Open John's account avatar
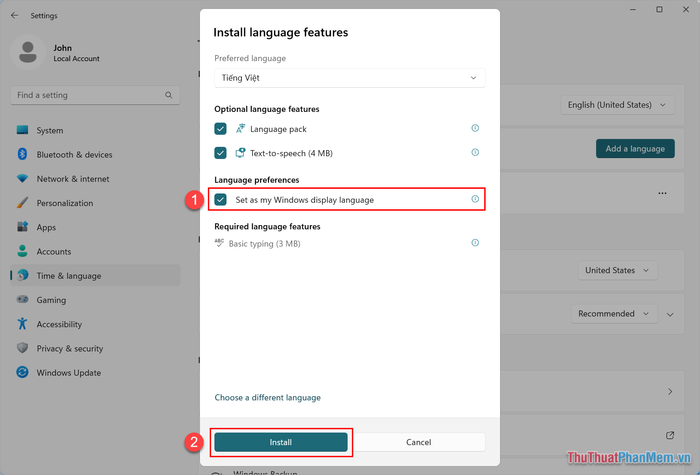The image size is (700, 475). point(28,52)
